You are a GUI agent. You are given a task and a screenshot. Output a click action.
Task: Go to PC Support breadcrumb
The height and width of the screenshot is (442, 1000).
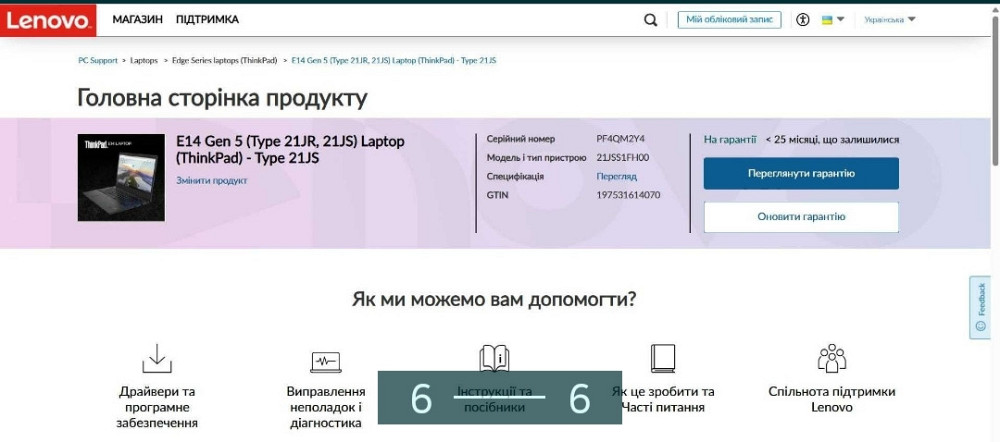pyautogui.click(x=98, y=61)
